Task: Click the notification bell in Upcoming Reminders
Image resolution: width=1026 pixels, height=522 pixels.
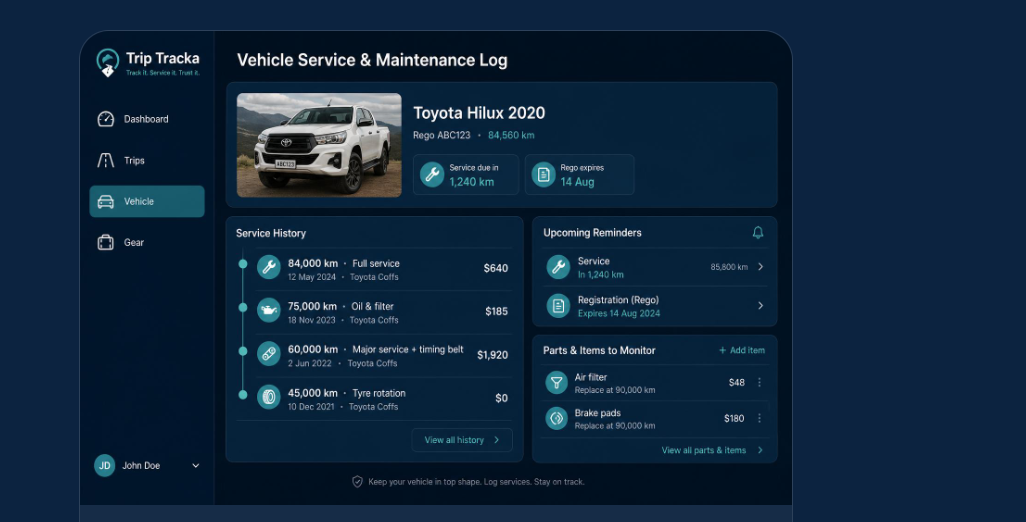Action: tap(758, 232)
